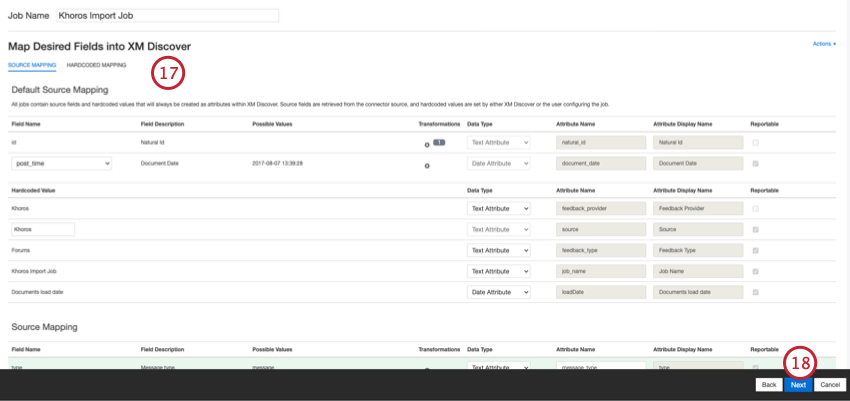Click the document_date attribute name field
The image size is (850, 401).
tap(601, 163)
